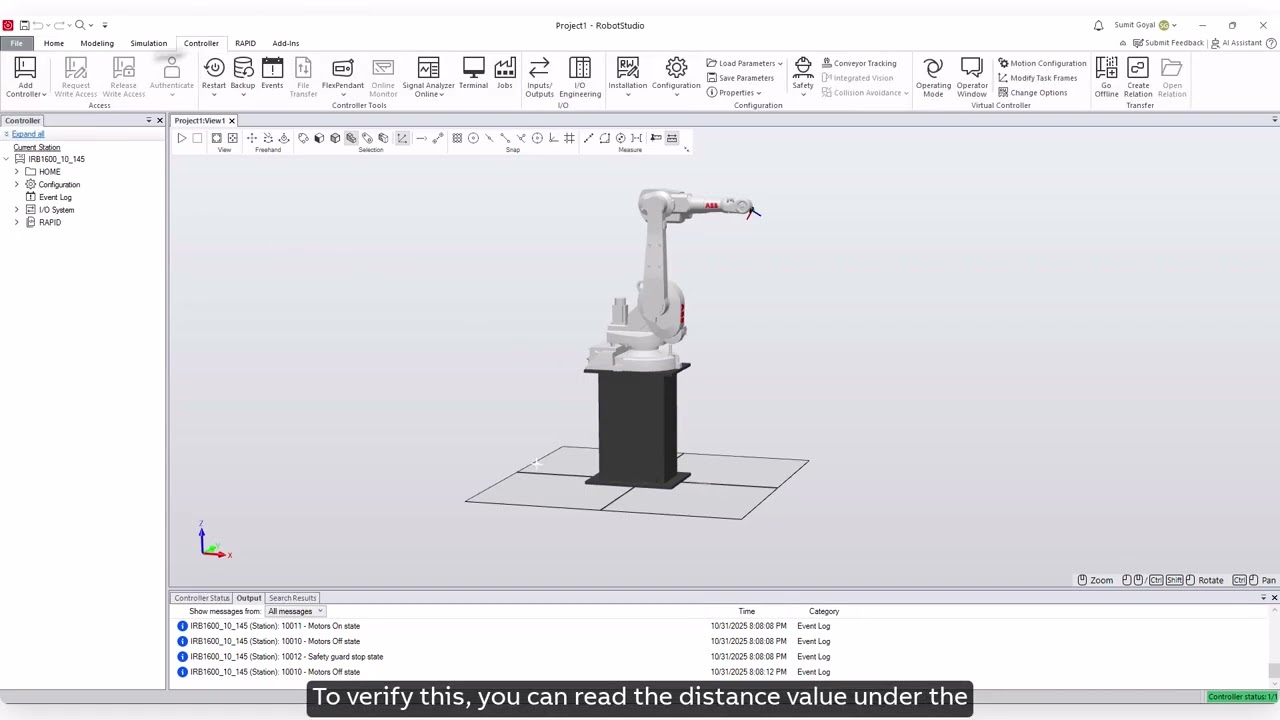This screenshot has height=720, width=1280.
Task: Open the Restart dropdown
Action: pos(214,94)
